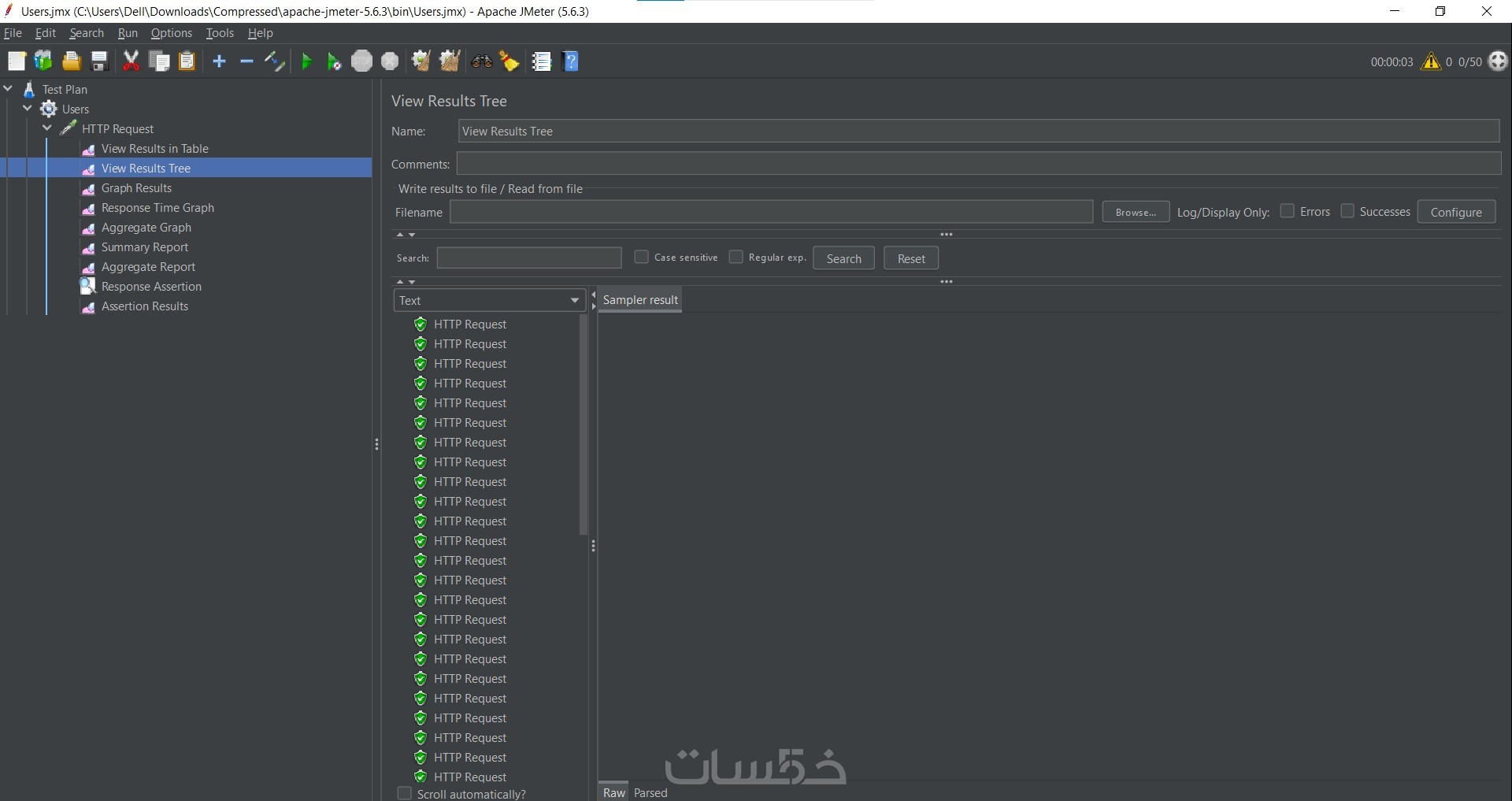Start the test with the green play icon

306,61
